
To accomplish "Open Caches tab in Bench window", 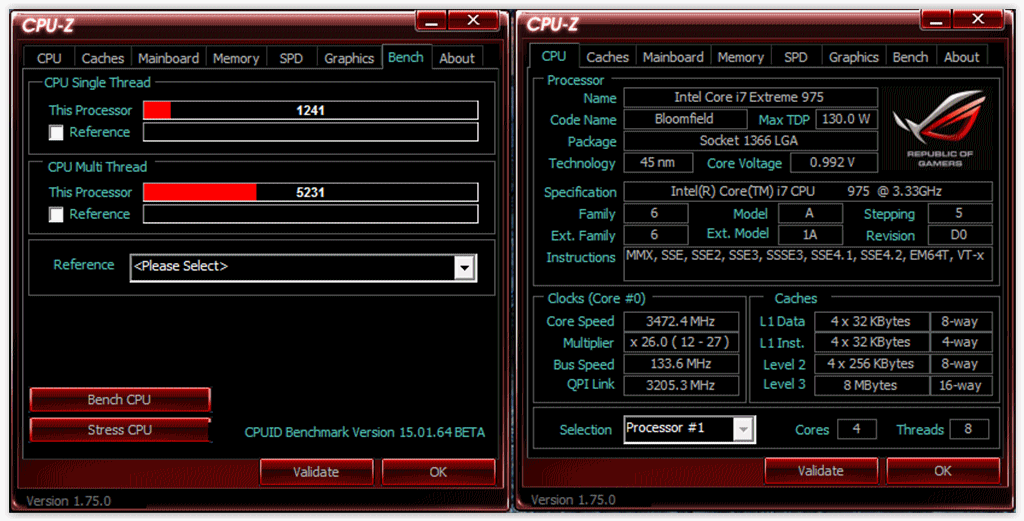I will 103,58.
